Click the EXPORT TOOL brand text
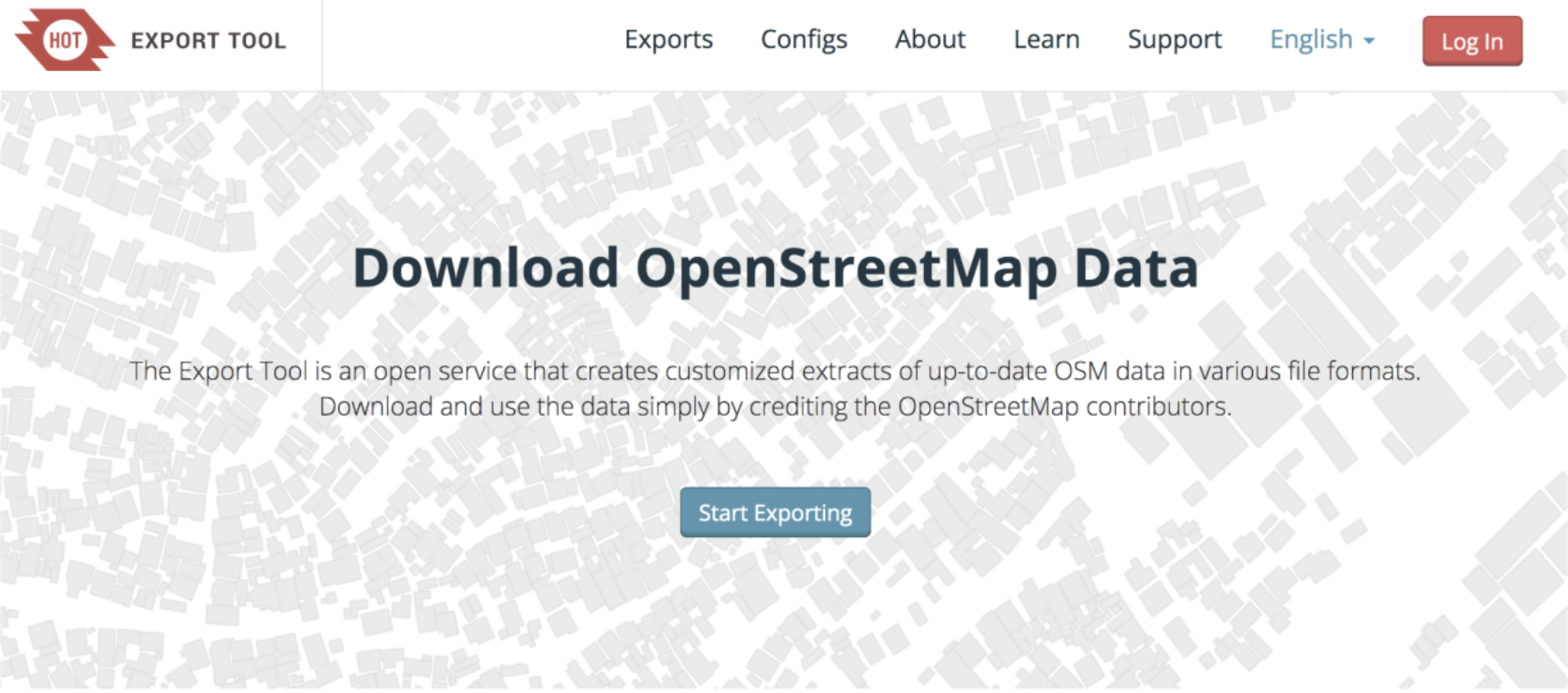The height and width of the screenshot is (693, 1568). [x=208, y=41]
